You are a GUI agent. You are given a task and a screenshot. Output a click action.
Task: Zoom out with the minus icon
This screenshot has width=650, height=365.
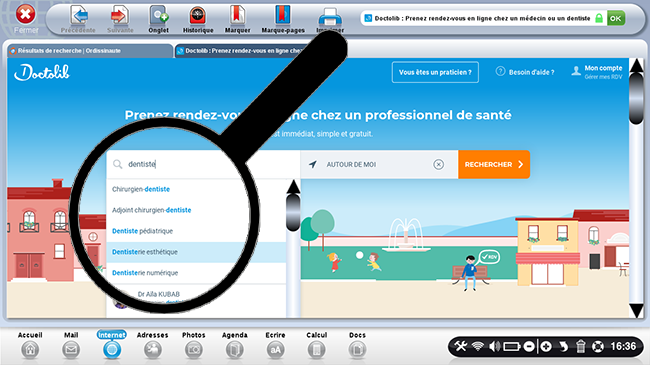point(529,346)
